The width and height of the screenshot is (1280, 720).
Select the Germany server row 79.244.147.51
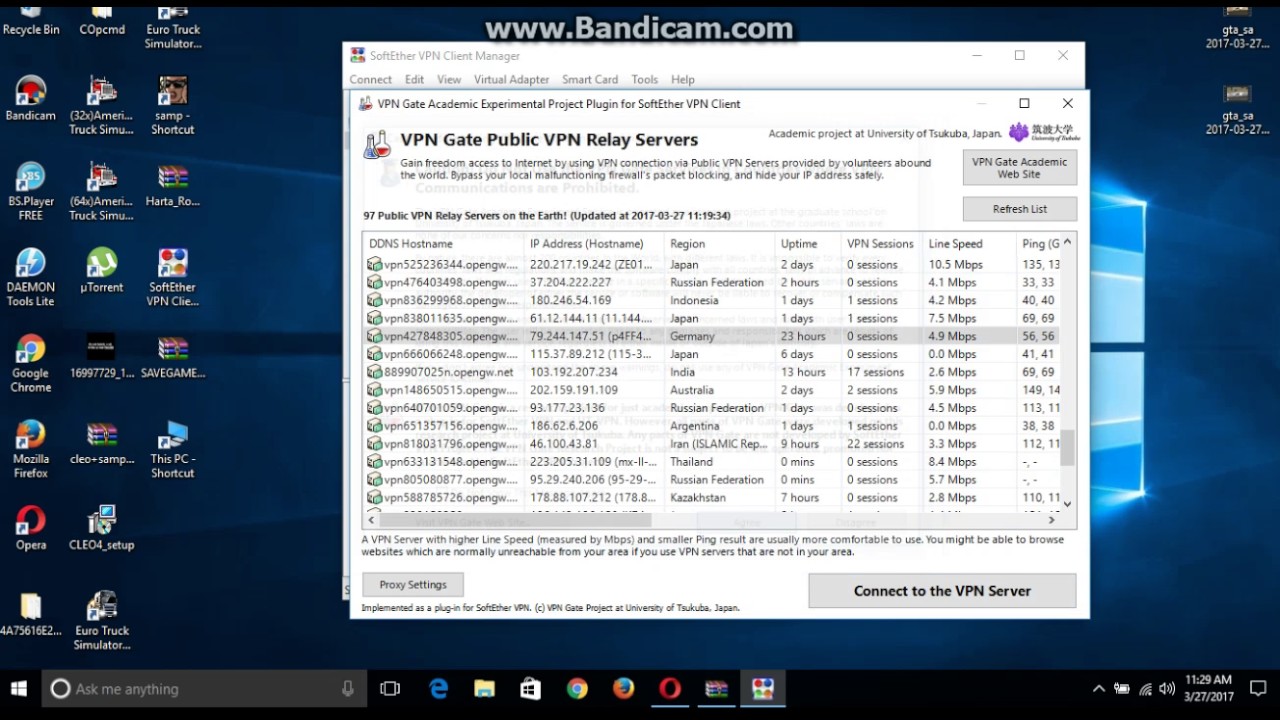click(x=711, y=336)
